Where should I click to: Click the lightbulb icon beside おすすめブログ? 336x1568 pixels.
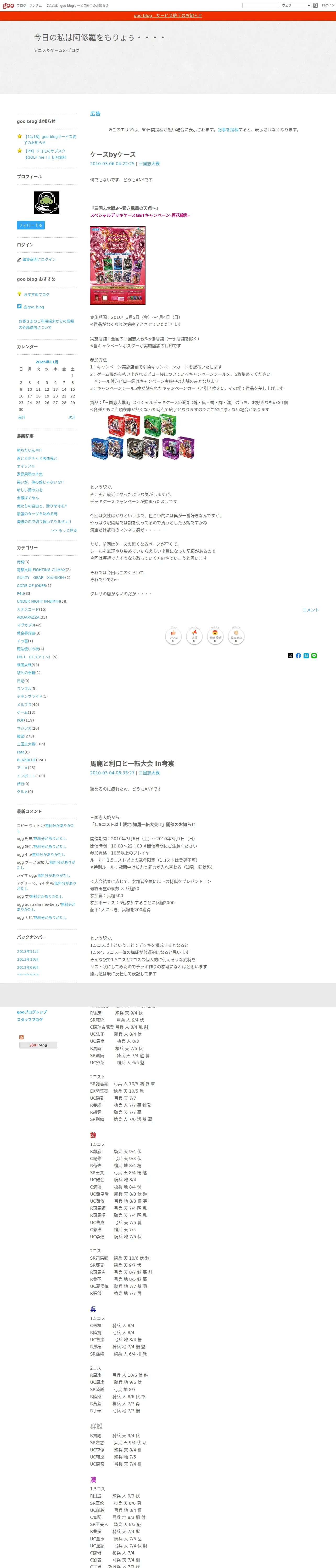coord(20,294)
